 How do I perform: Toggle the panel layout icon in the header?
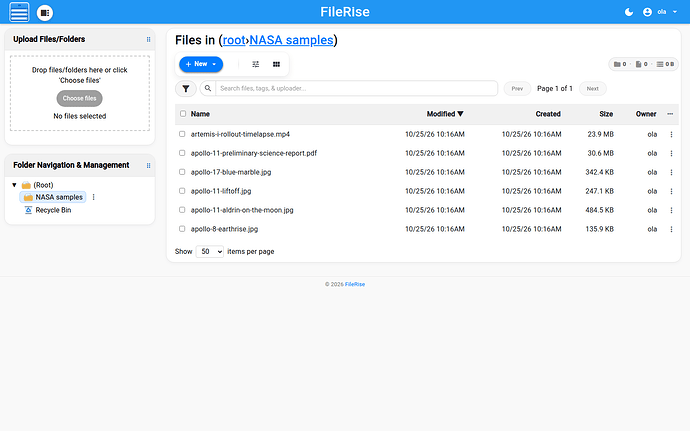click(x=45, y=13)
